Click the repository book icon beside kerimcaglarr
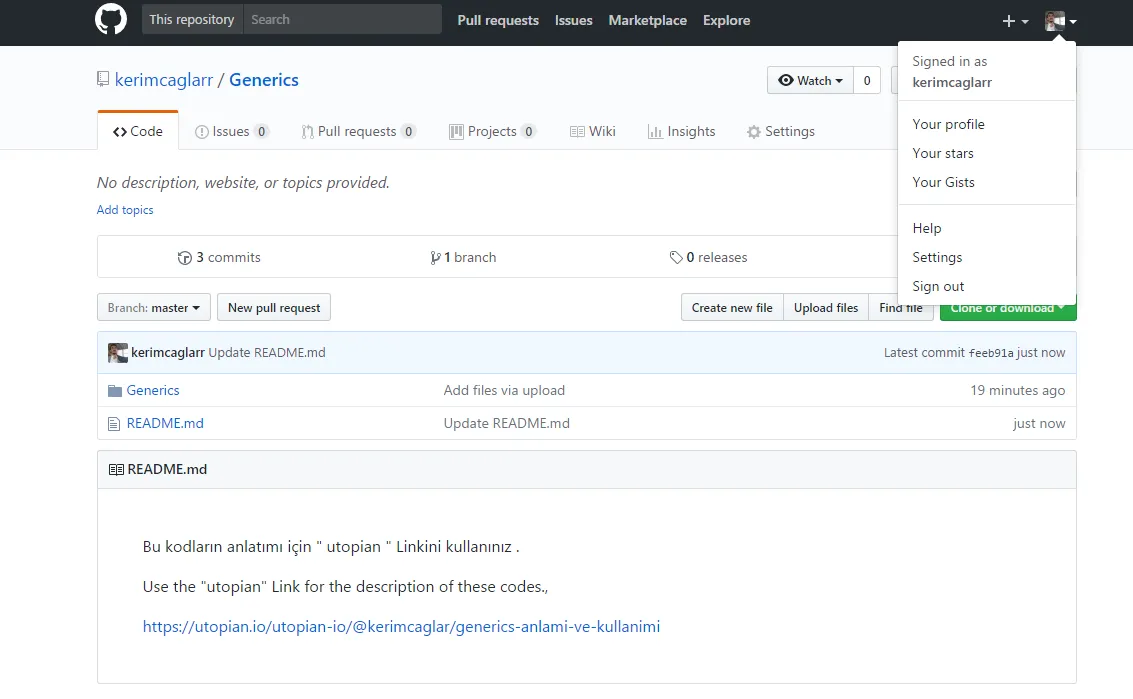 (103, 79)
